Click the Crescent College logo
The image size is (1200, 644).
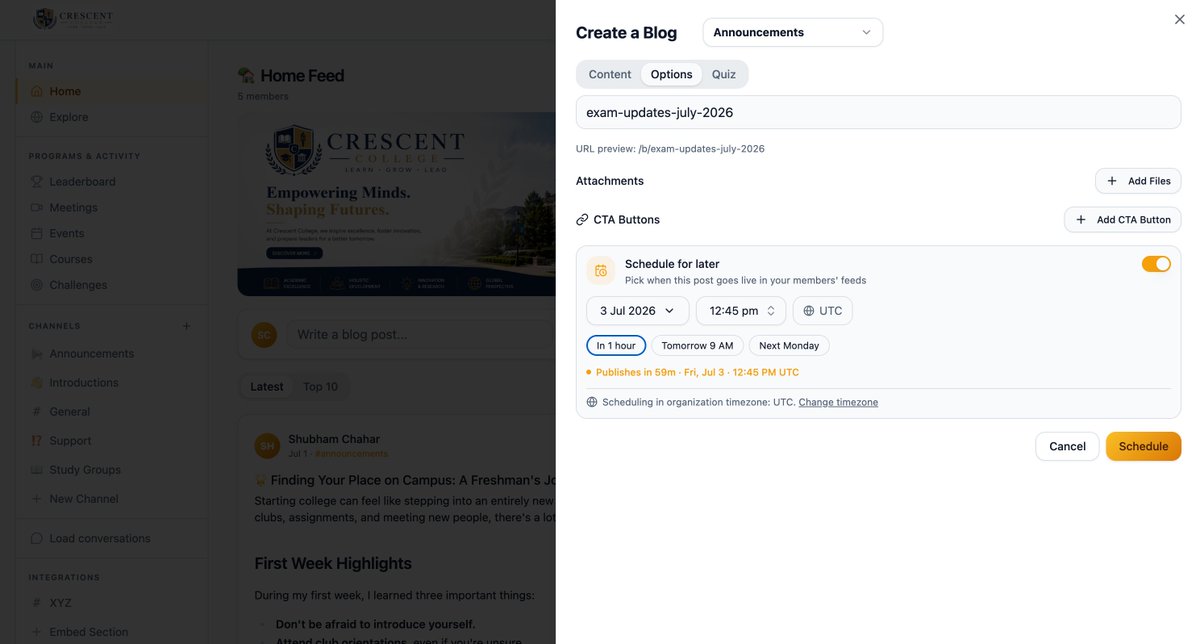(x=72, y=18)
